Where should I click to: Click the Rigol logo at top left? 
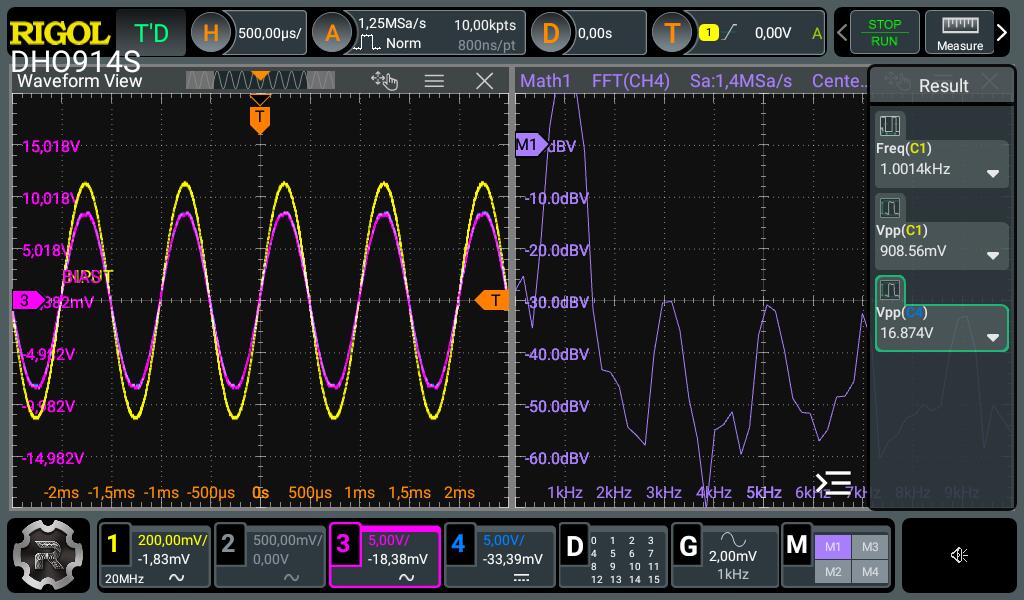tap(60, 33)
